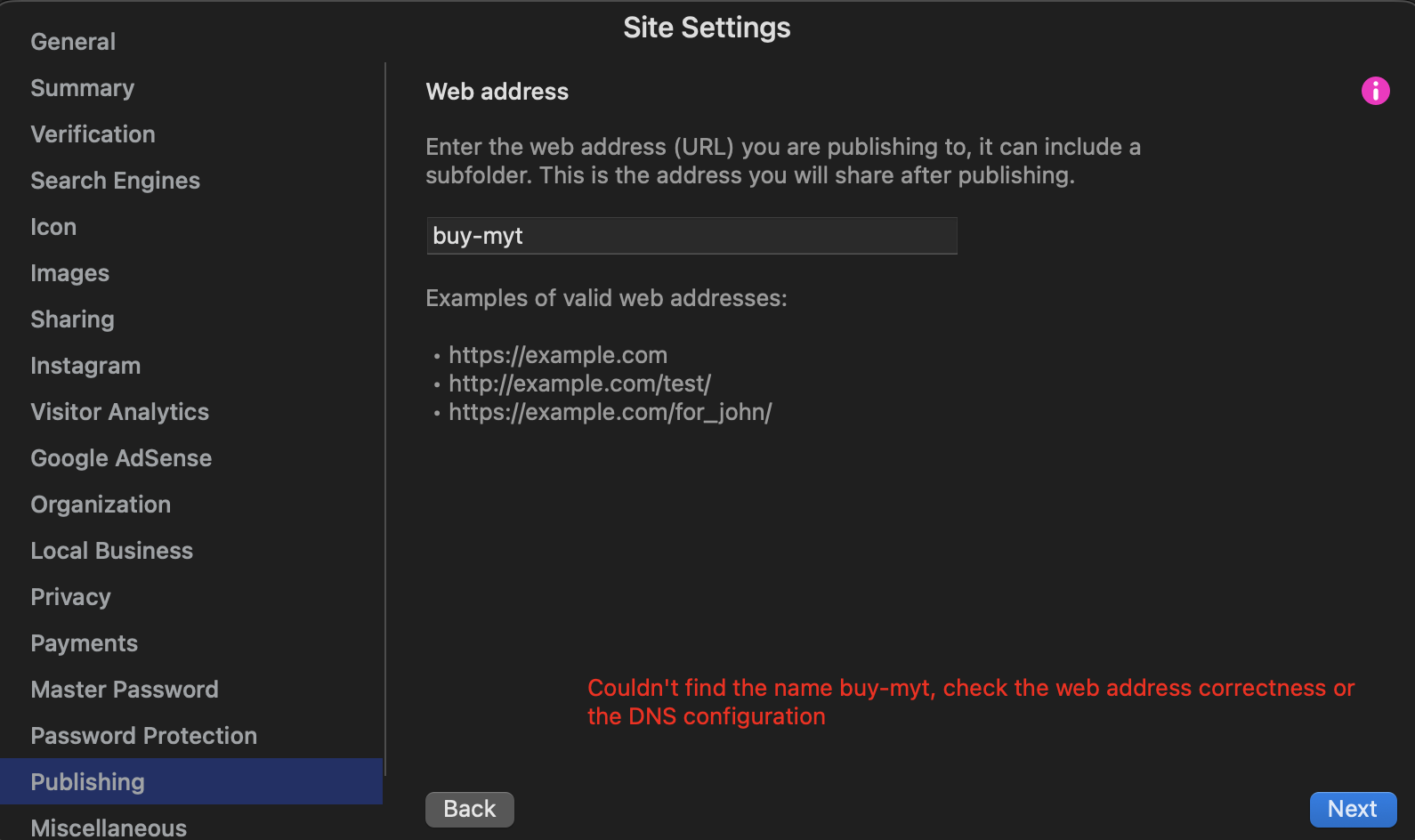Switch to Sharing settings
1415x840 pixels.
pyautogui.click(x=72, y=319)
